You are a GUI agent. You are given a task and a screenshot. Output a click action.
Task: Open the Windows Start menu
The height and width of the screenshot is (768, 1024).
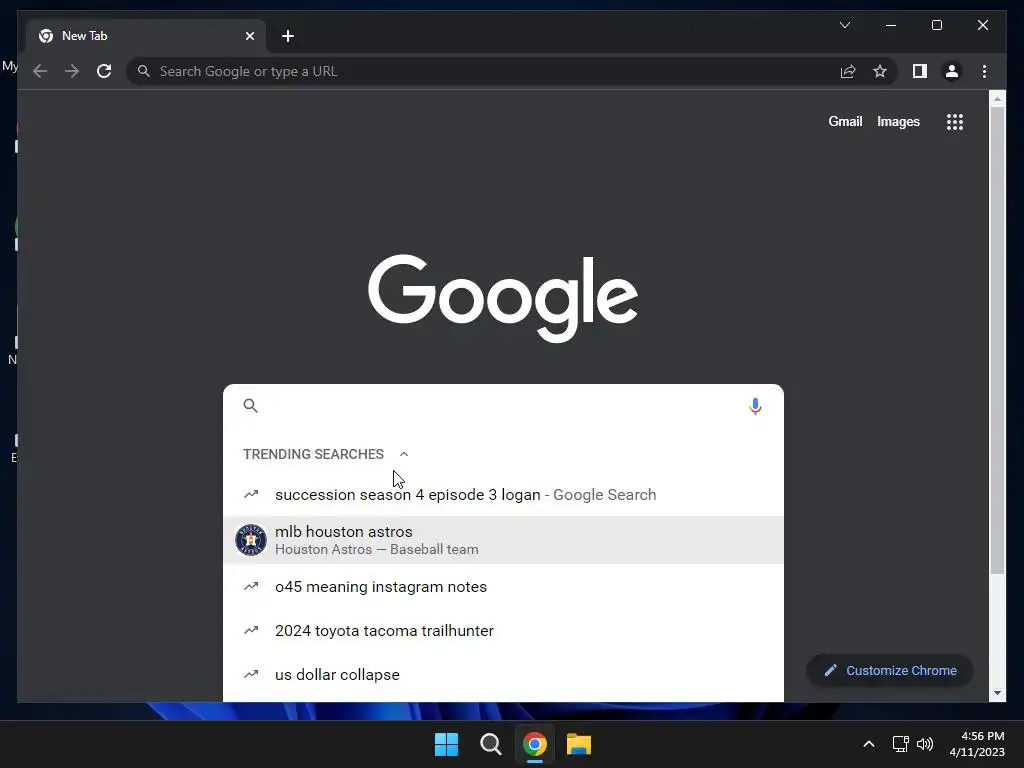(x=447, y=744)
